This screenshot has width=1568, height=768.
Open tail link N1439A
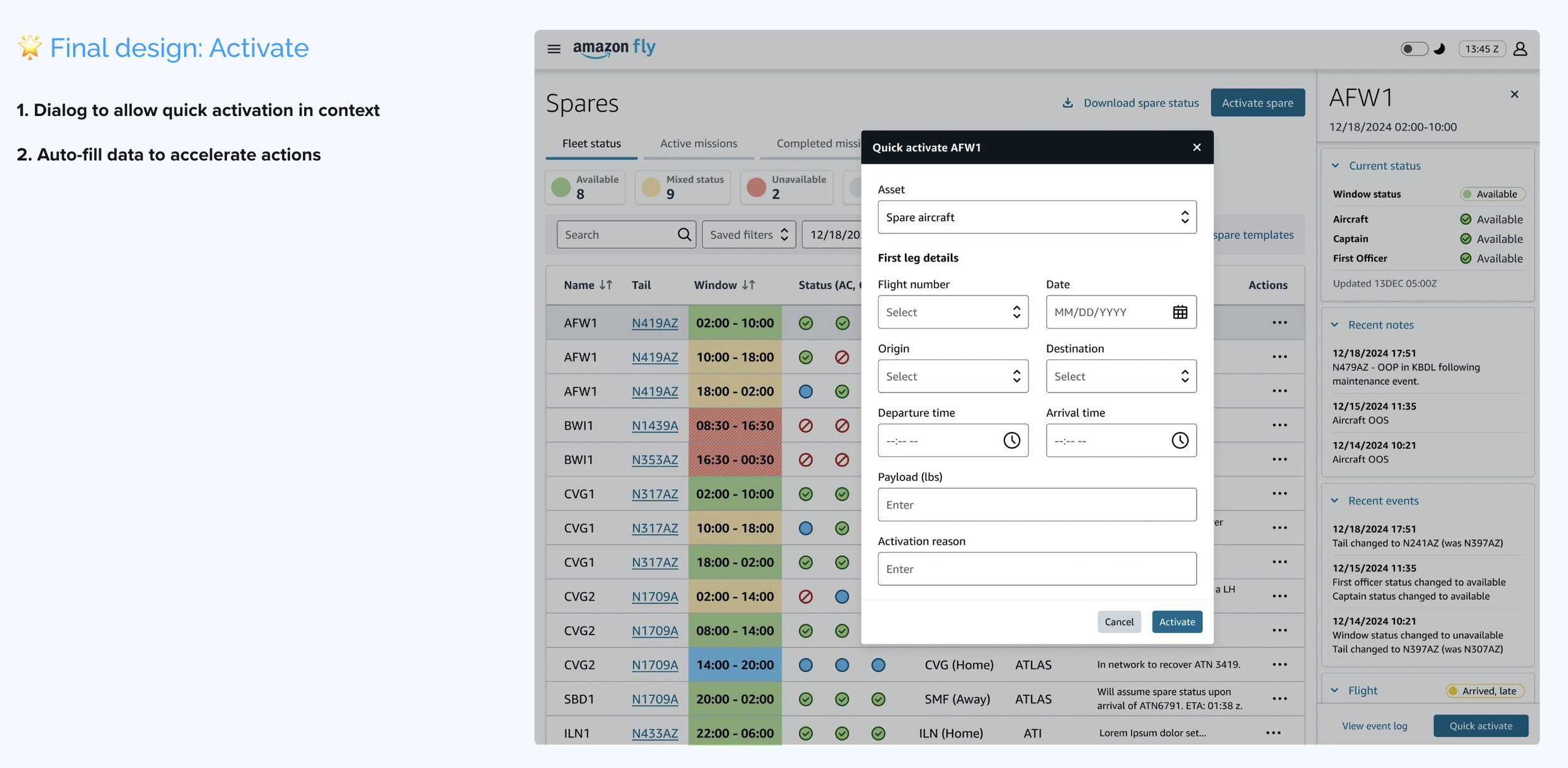(x=654, y=426)
